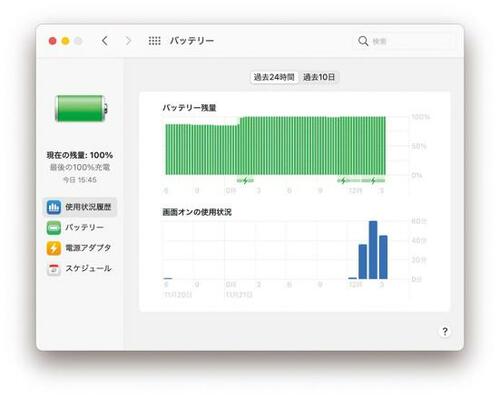The image size is (500, 398).
Task: Click the orange power adapter bolt icon
Action: click(x=54, y=248)
